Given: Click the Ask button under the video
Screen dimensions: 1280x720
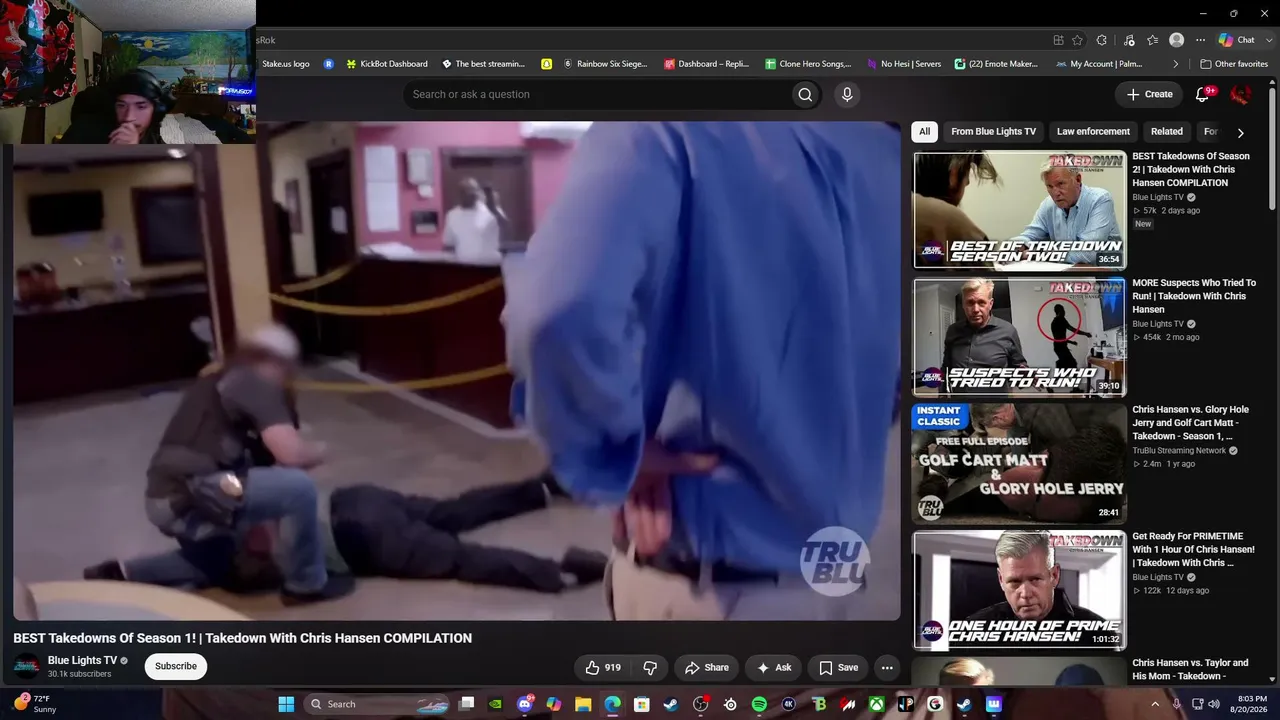Looking at the screenshot, I should 774,667.
